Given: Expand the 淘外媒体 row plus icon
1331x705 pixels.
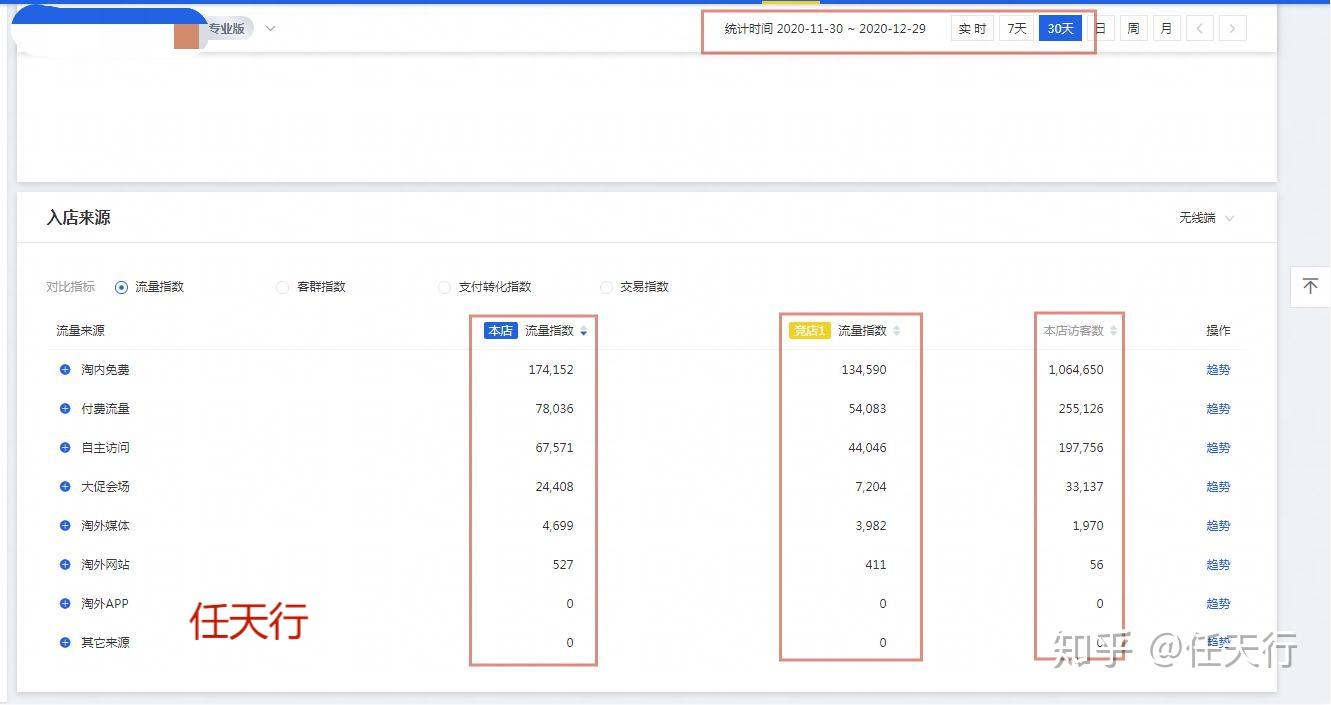Looking at the screenshot, I should click(x=65, y=526).
